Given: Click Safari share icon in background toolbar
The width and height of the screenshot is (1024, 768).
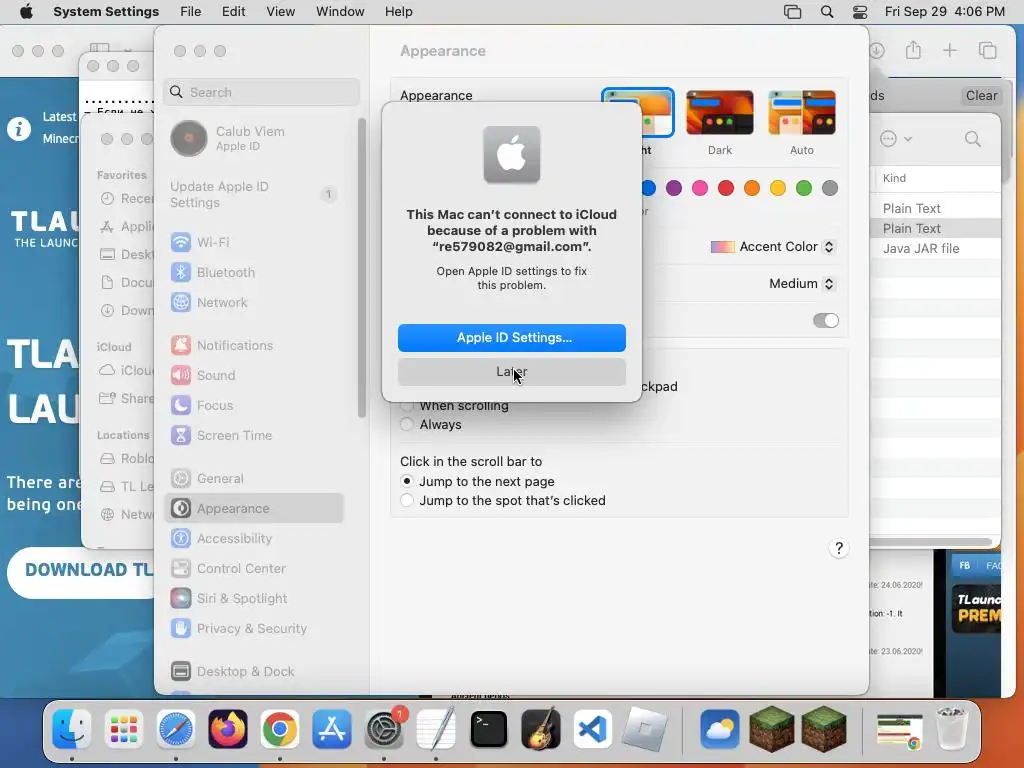Looking at the screenshot, I should (x=913, y=50).
